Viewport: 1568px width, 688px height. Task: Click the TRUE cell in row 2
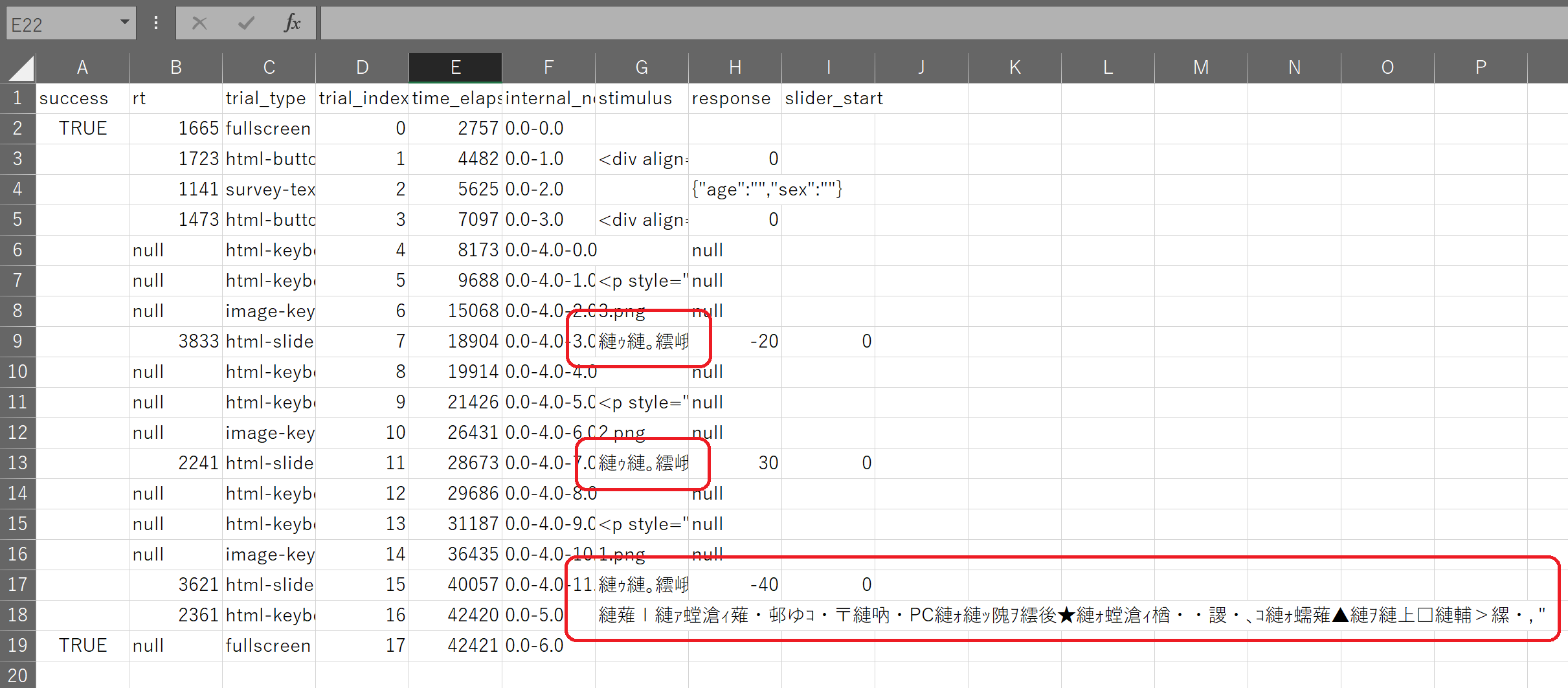82,128
